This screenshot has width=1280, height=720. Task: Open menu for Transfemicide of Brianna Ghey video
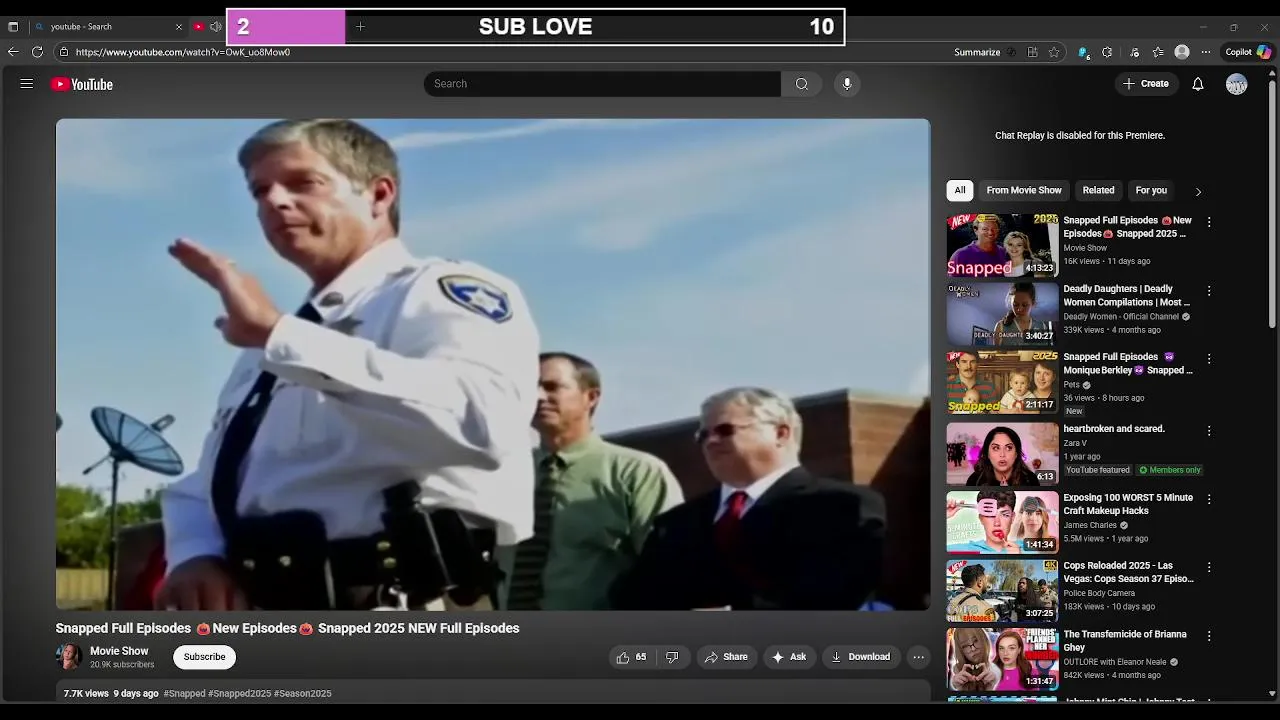tap(1209, 636)
